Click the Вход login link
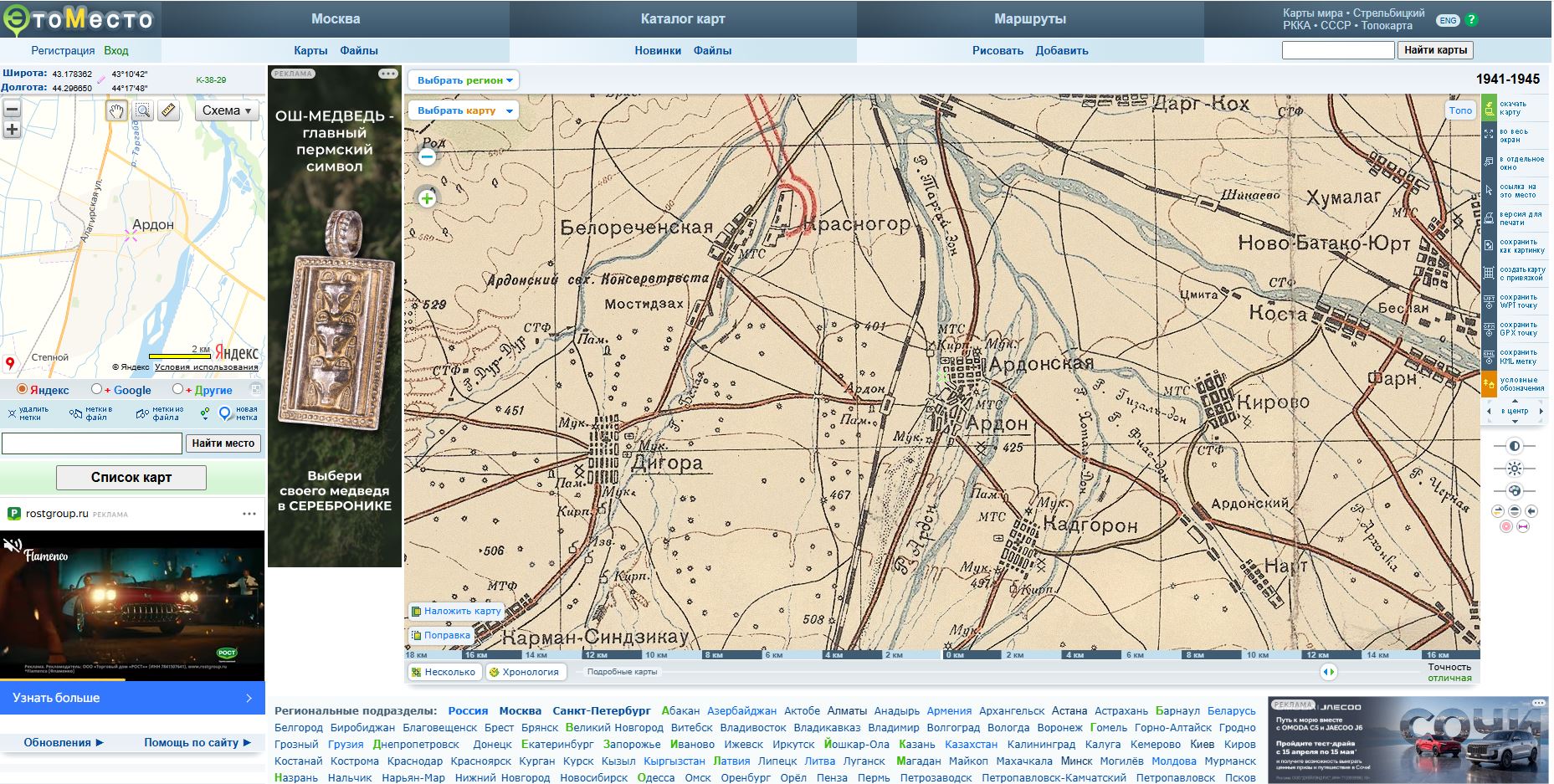This screenshot has height=784, width=1554. pyautogui.click(x=116, y=50)
